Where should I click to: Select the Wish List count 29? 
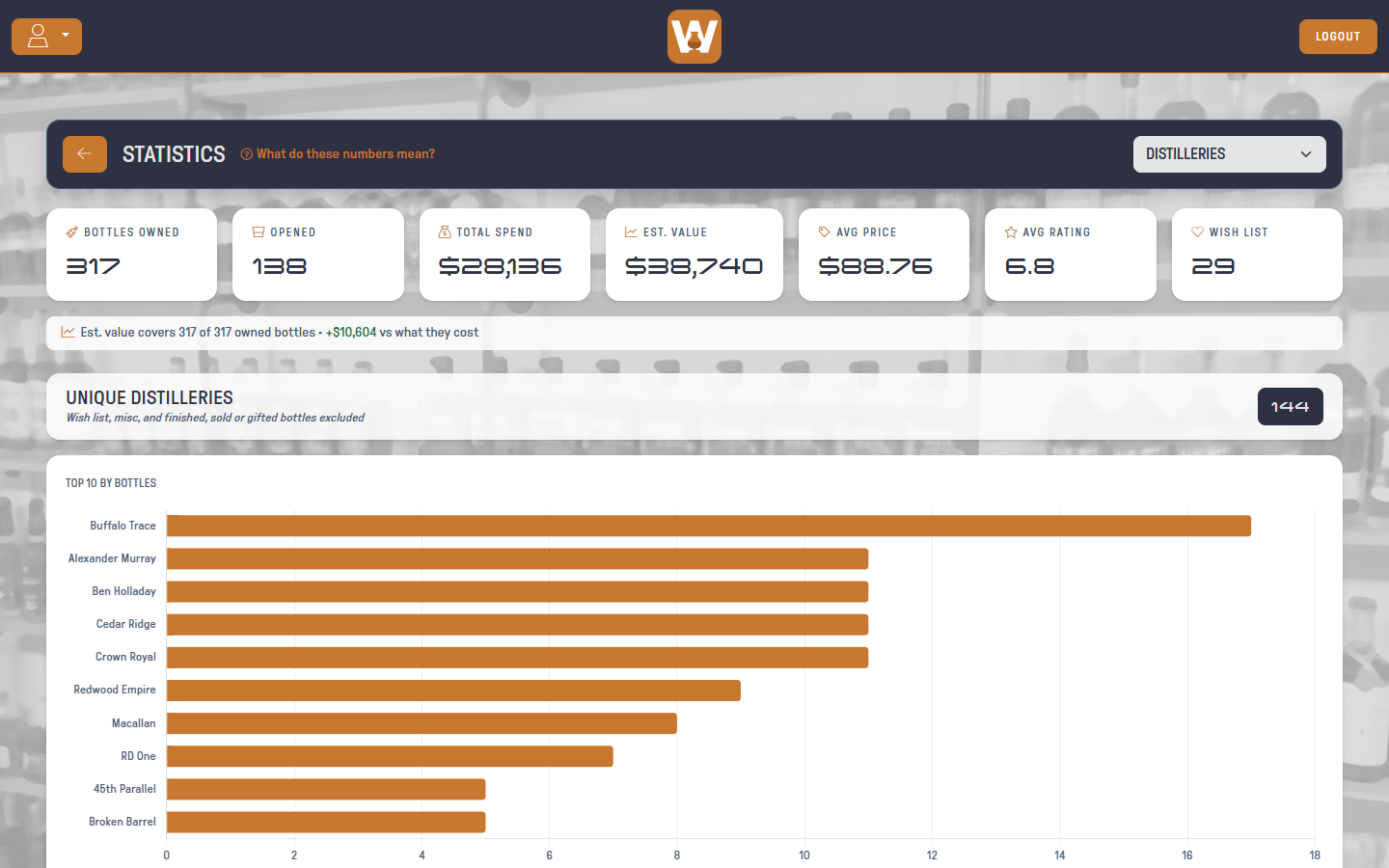[1213, 266]
